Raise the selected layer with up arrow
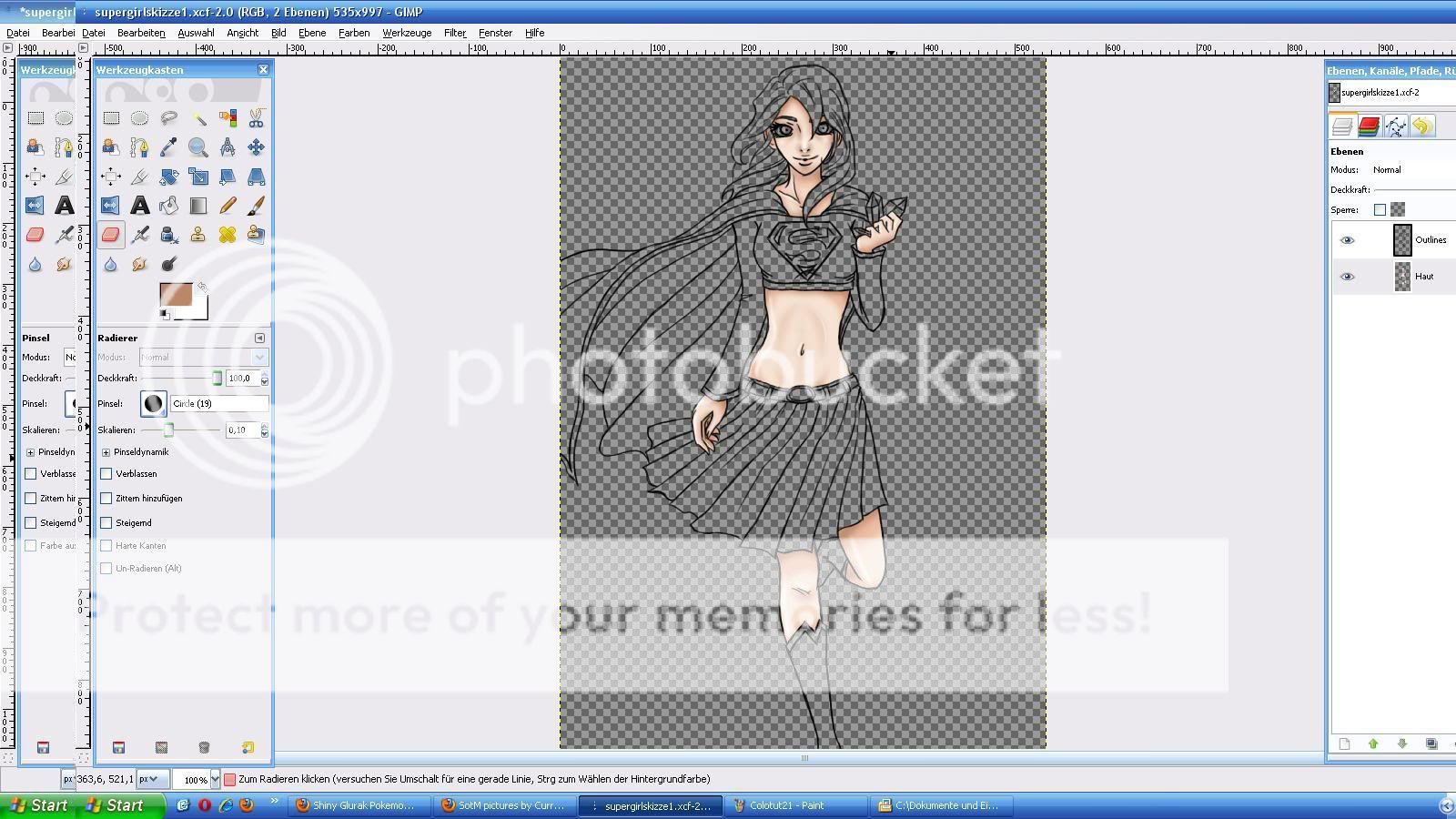The width and height of the screenshot is (1456, 819). pos(1373,744)
